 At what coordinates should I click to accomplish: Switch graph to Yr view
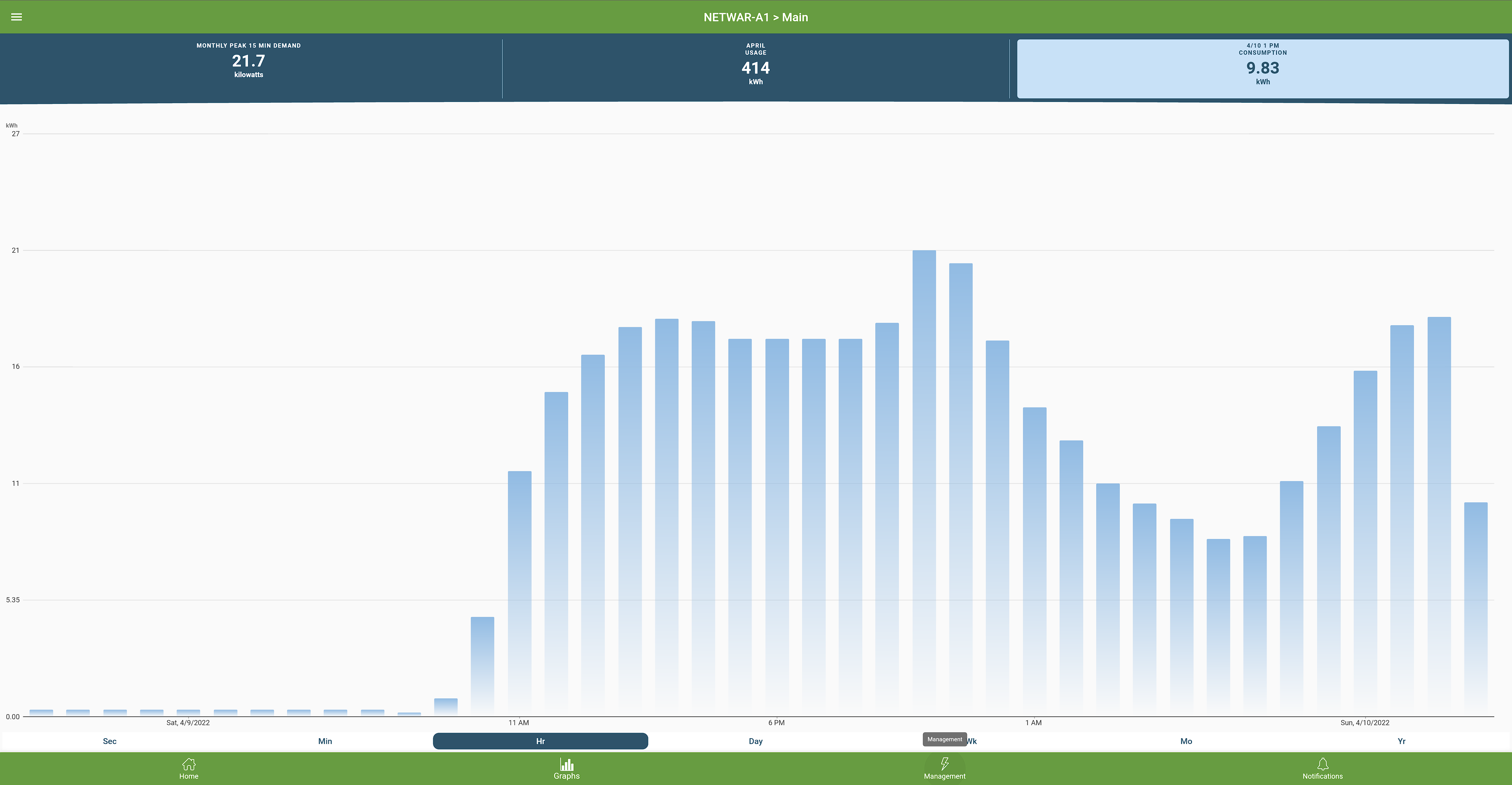1401,741
